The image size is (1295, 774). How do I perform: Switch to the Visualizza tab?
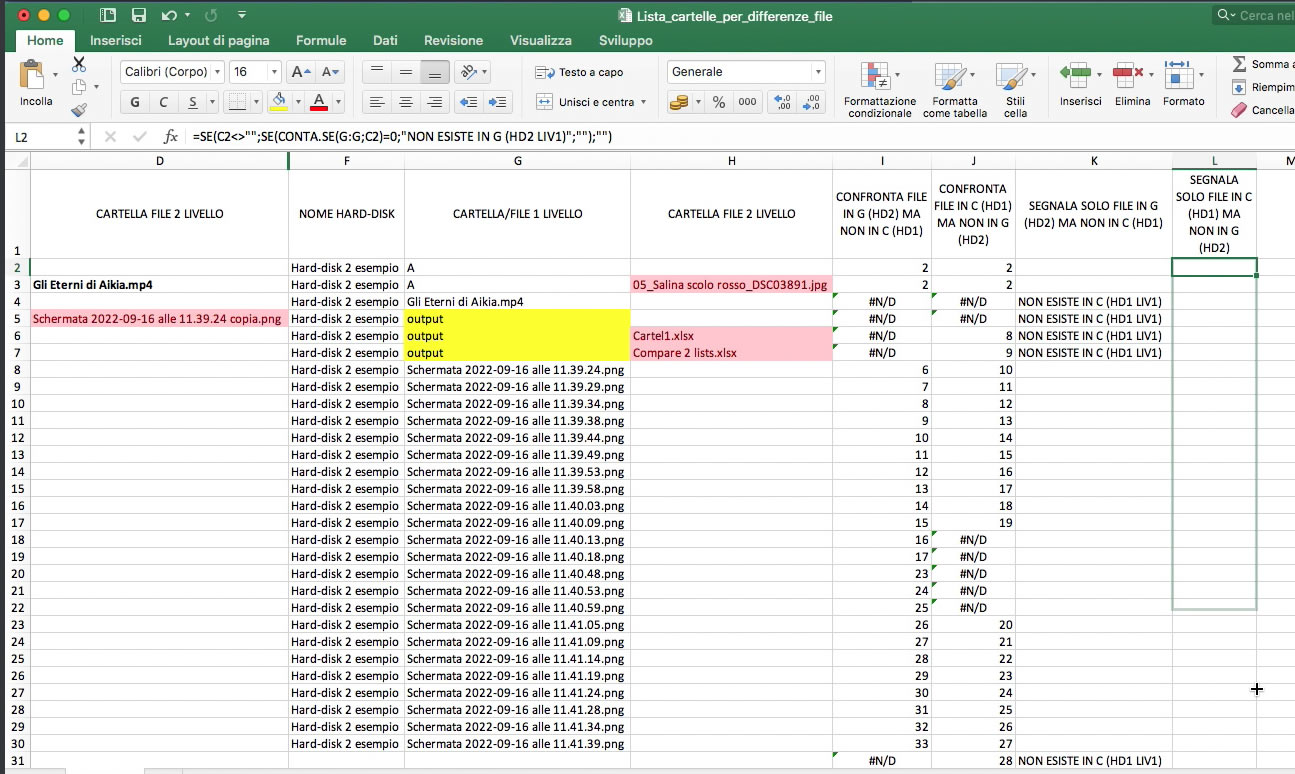click(x=541, y=40)
